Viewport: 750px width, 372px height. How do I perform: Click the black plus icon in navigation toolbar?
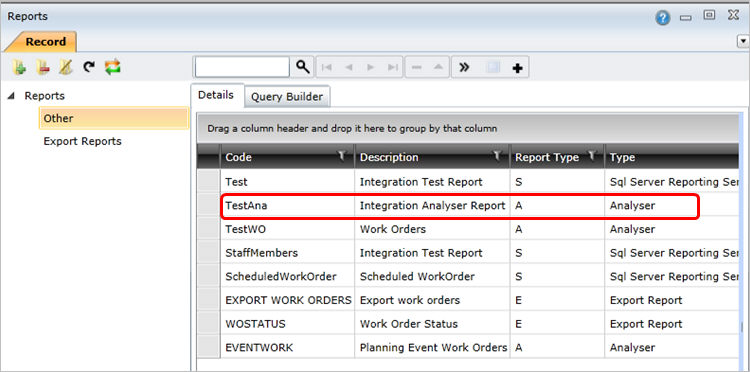(517, 68)
